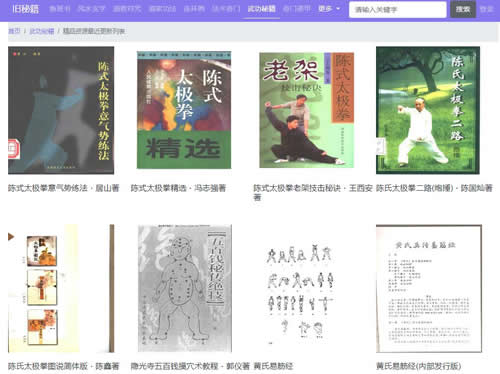Open the 黄氏易筋经 text page thumbnail

(429, 289)
